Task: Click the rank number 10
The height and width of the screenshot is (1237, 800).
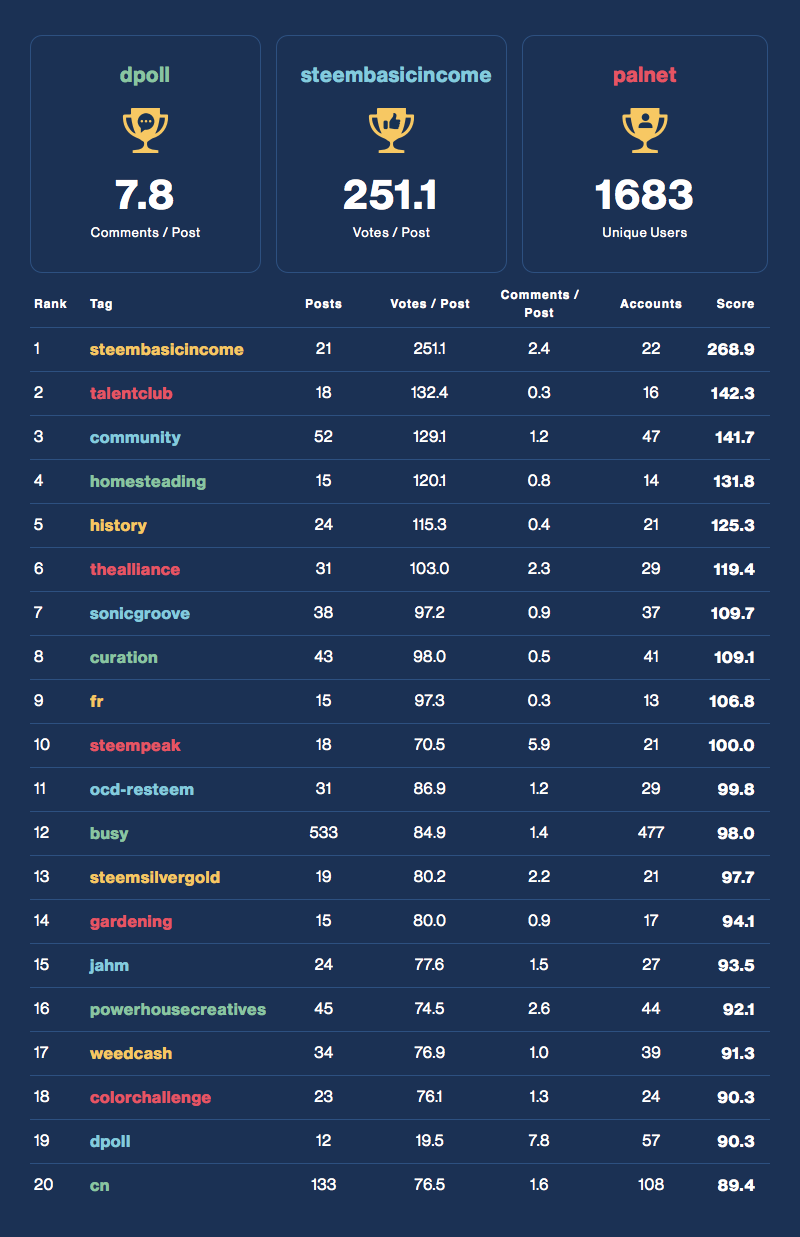Action: tap(42, 745)
